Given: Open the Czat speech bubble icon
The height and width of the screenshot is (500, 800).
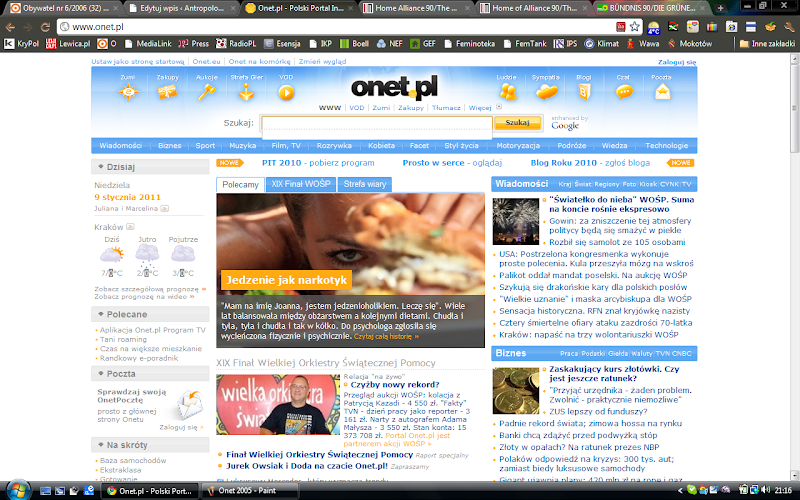Looking at the screenshot, I should 623,92.
